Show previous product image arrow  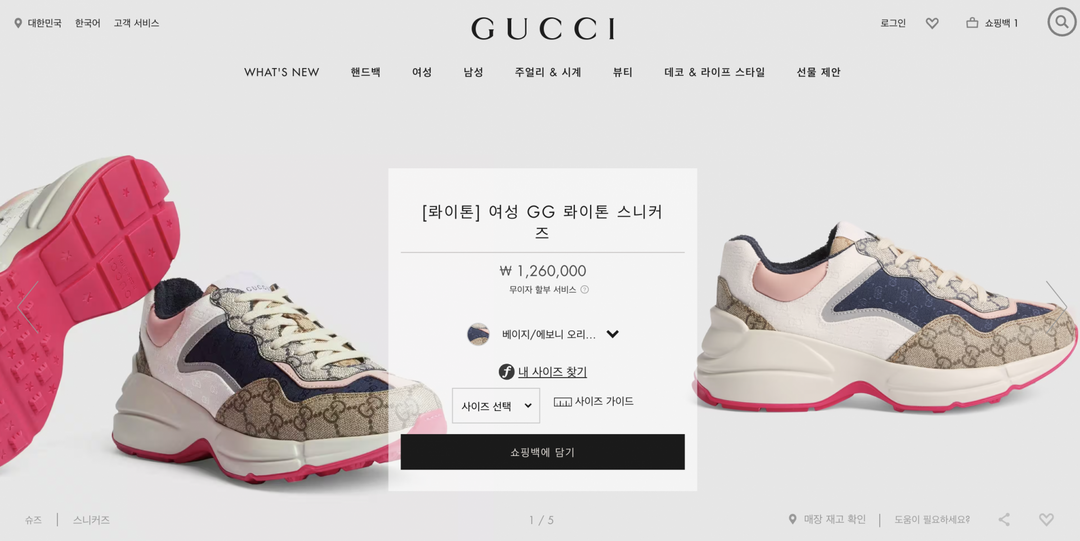pyautogui.click(x=28, y=307)
